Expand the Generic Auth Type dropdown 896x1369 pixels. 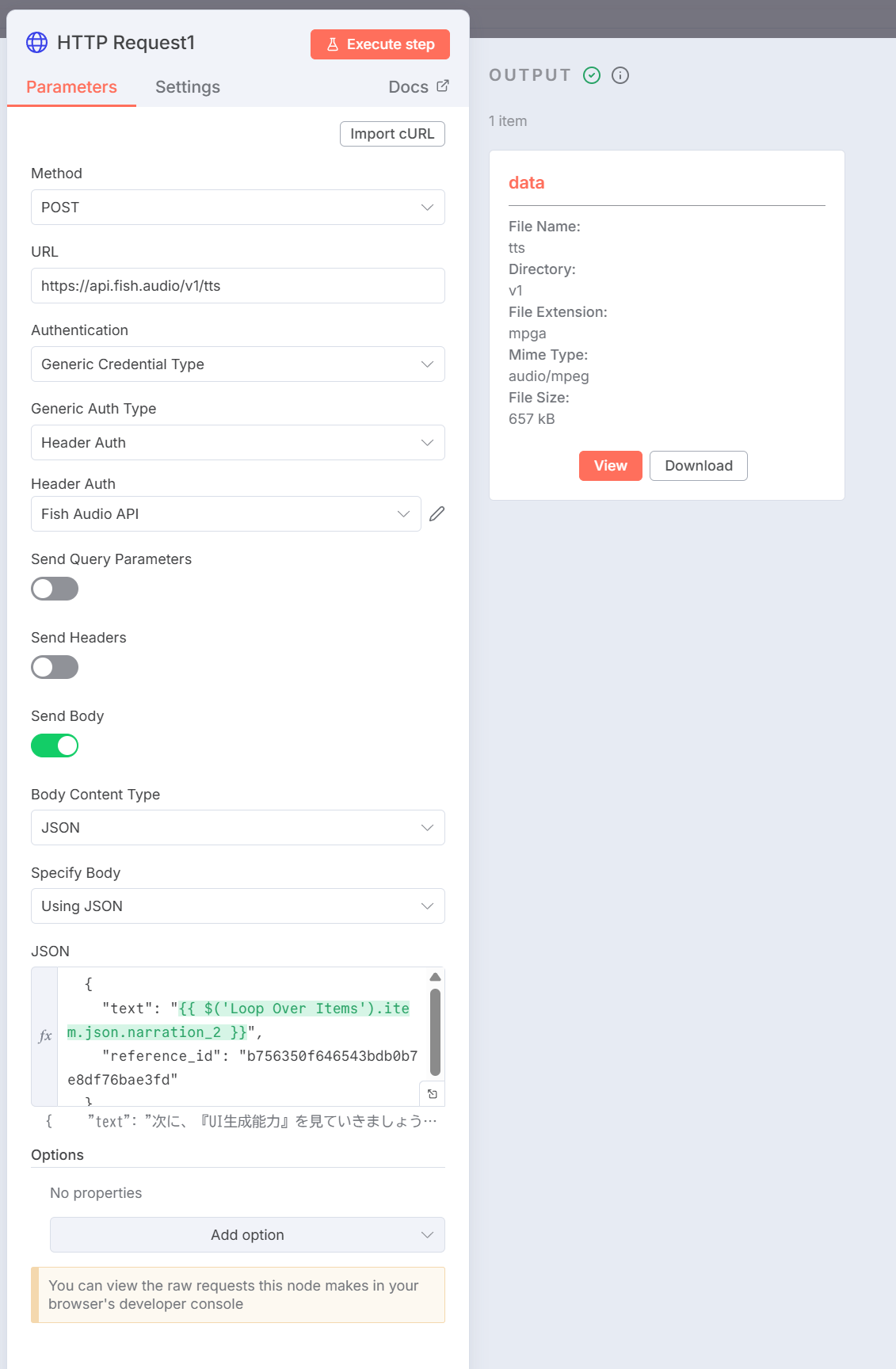pyautogui.click(x=238, y=443)
